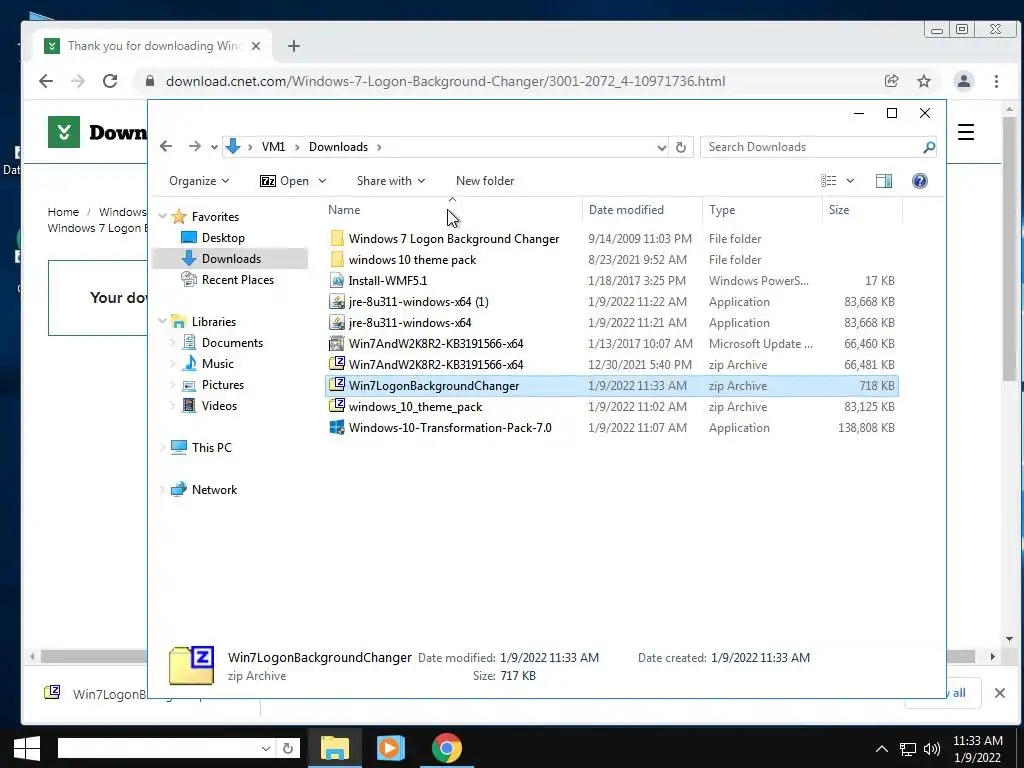Open Chrome profile menu
The image size is (1024, 768).
coord(963,81)
